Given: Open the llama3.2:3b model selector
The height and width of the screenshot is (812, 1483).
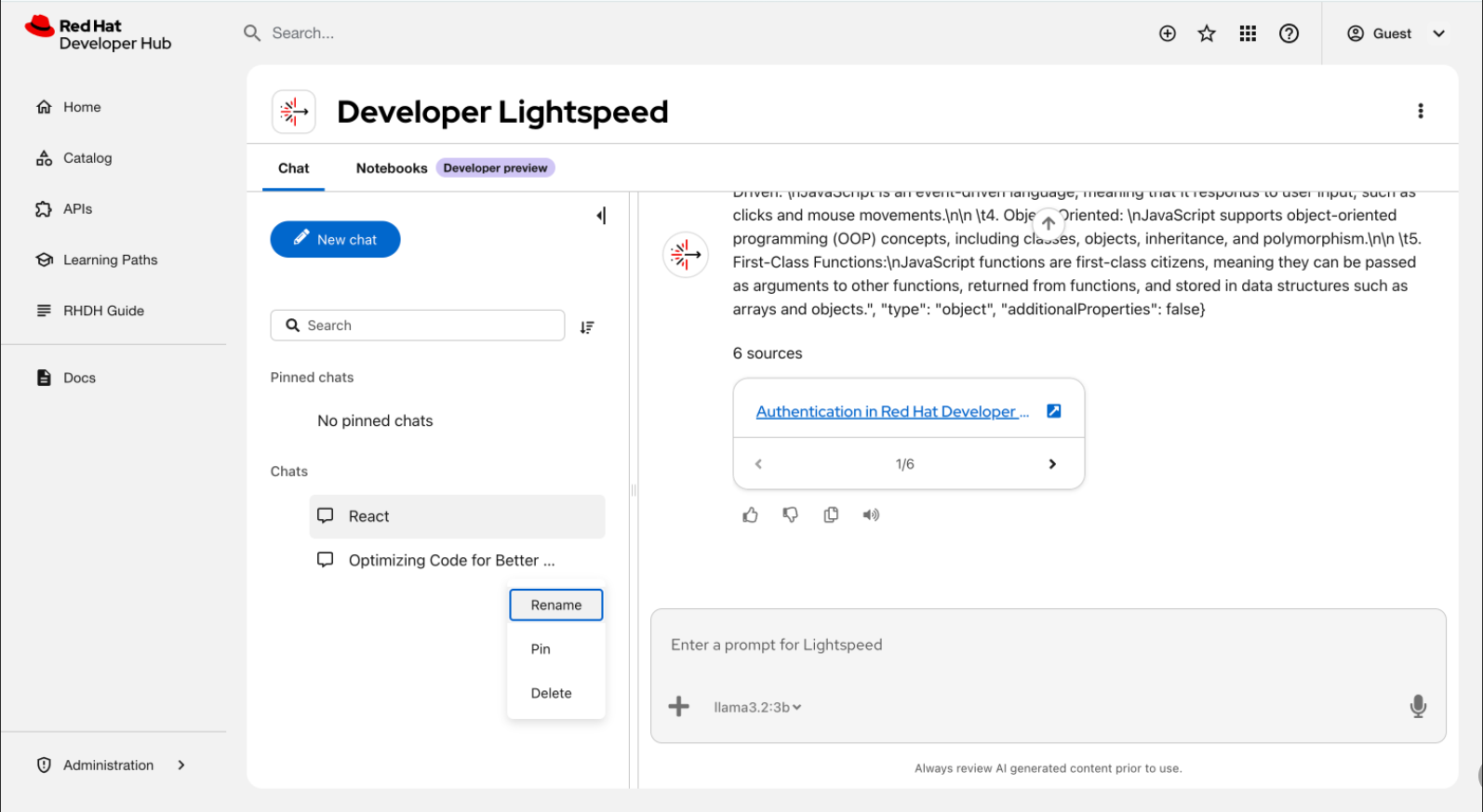Looking at the screenshot, I should (x=757, y=707).
